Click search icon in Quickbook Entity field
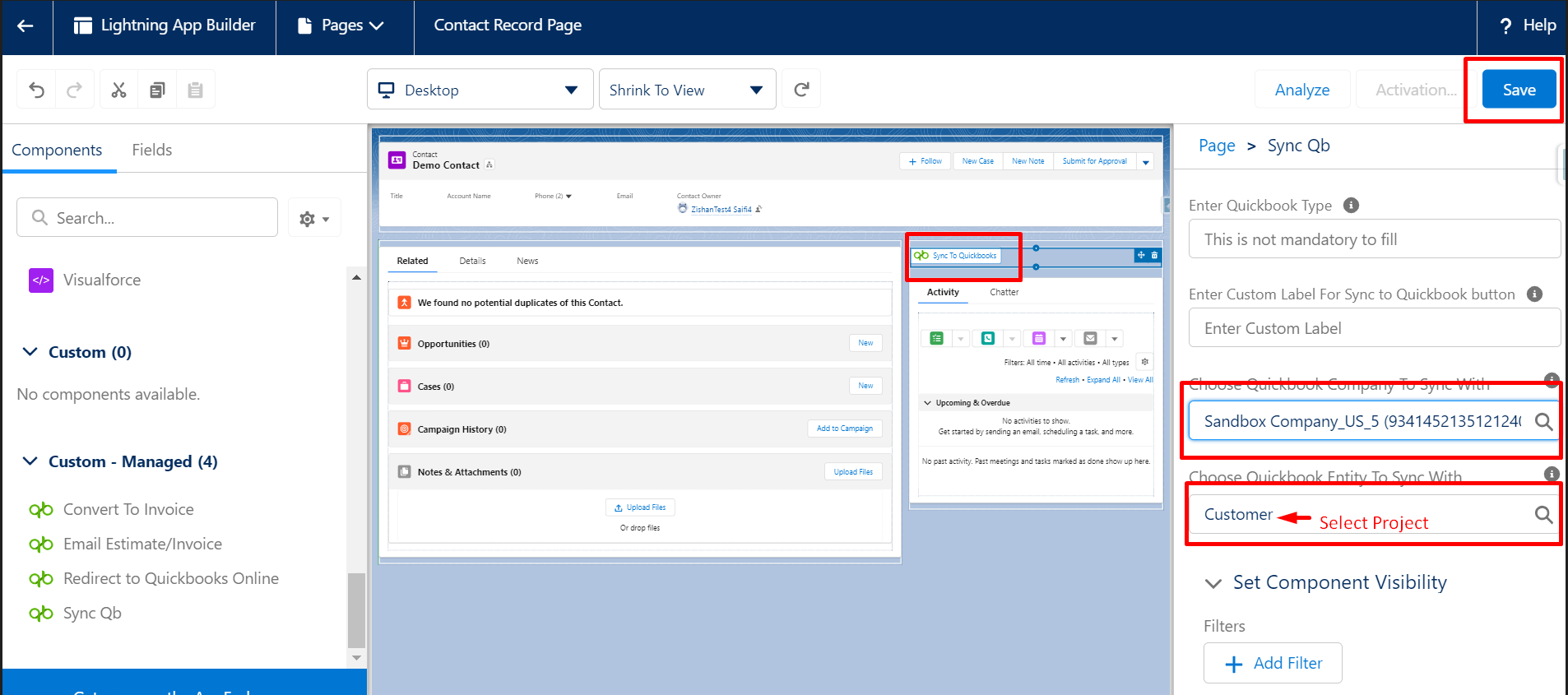Screen dimensions: 1568x695 pyautogui.click(x=1543, y=515)
